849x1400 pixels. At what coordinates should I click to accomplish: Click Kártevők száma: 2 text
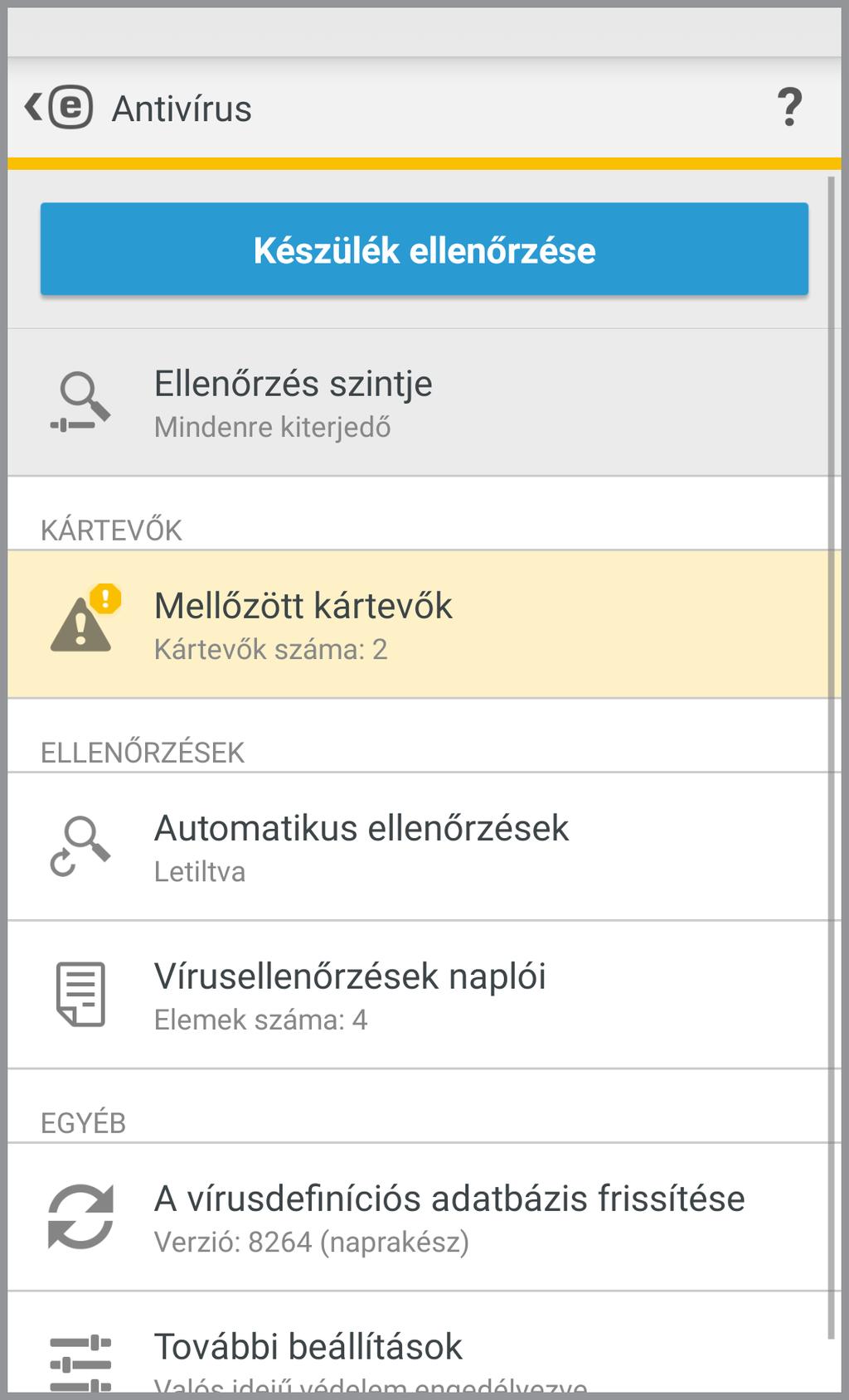pos(270,649)
